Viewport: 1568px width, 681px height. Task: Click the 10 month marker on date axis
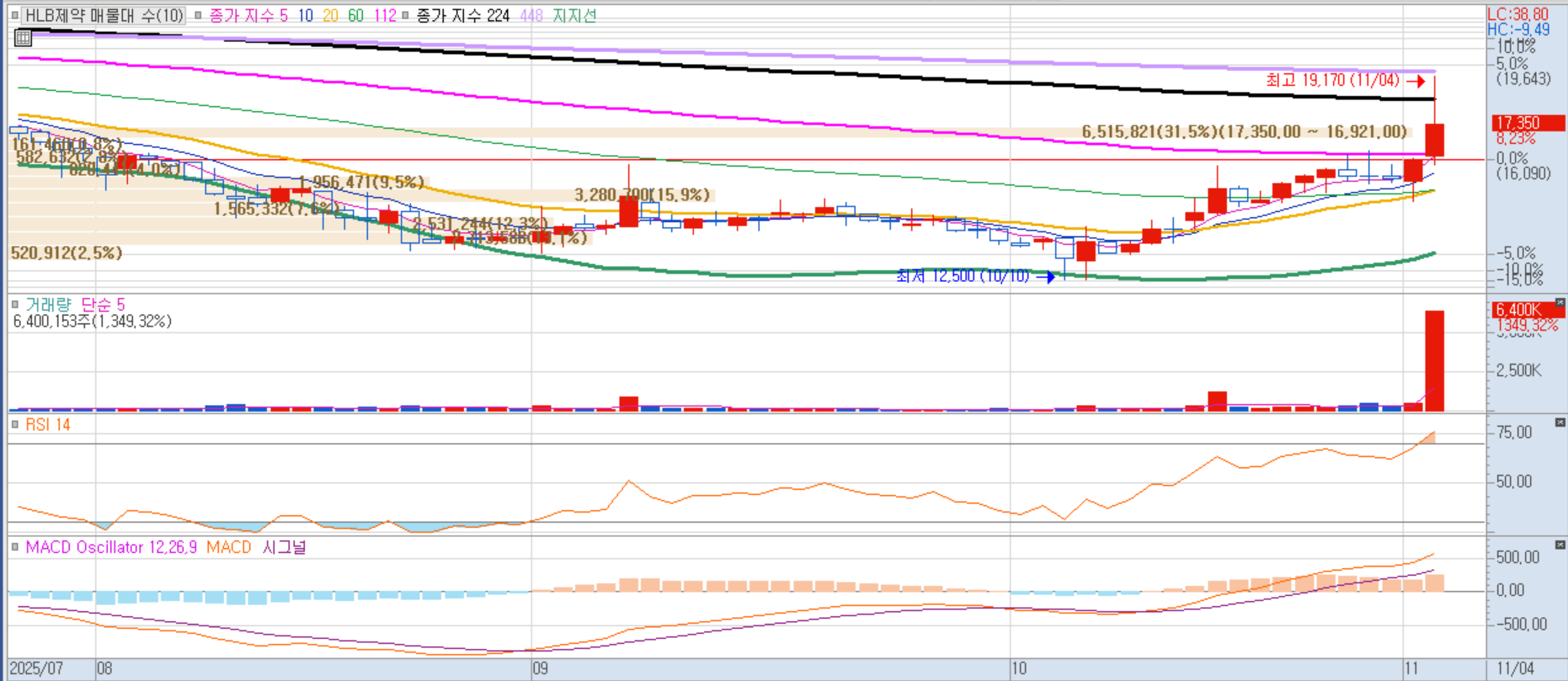click(1019, 668)
